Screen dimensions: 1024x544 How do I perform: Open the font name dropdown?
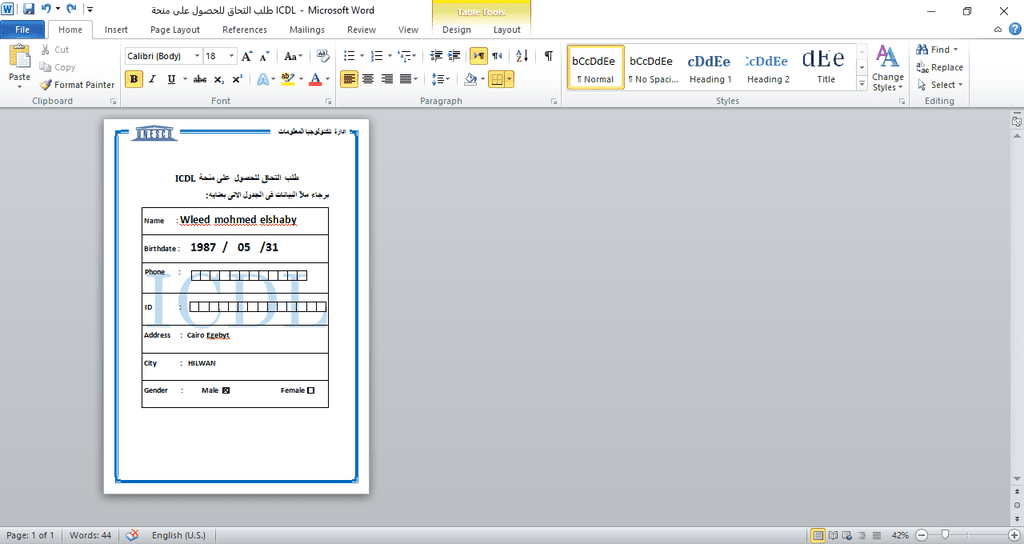click(197, 56)
